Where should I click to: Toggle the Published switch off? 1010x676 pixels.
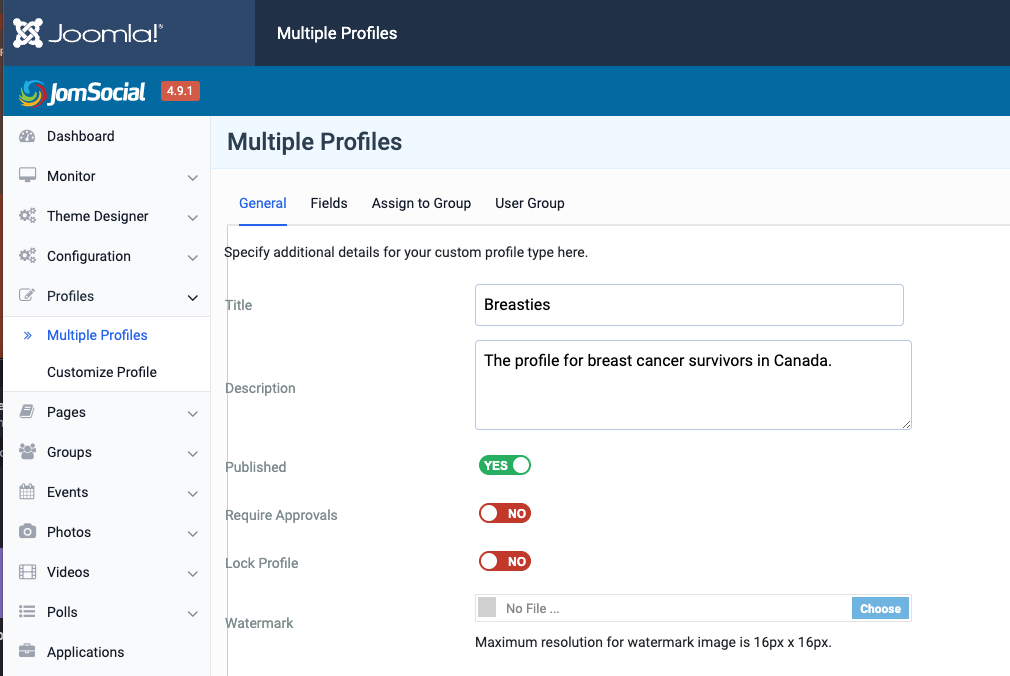click(x=505, y=465)
